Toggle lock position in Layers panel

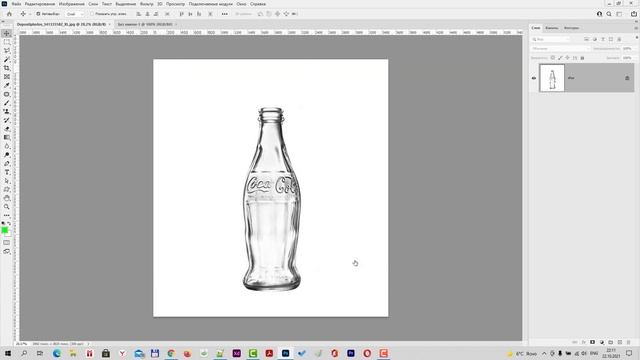tap(567, 58)
